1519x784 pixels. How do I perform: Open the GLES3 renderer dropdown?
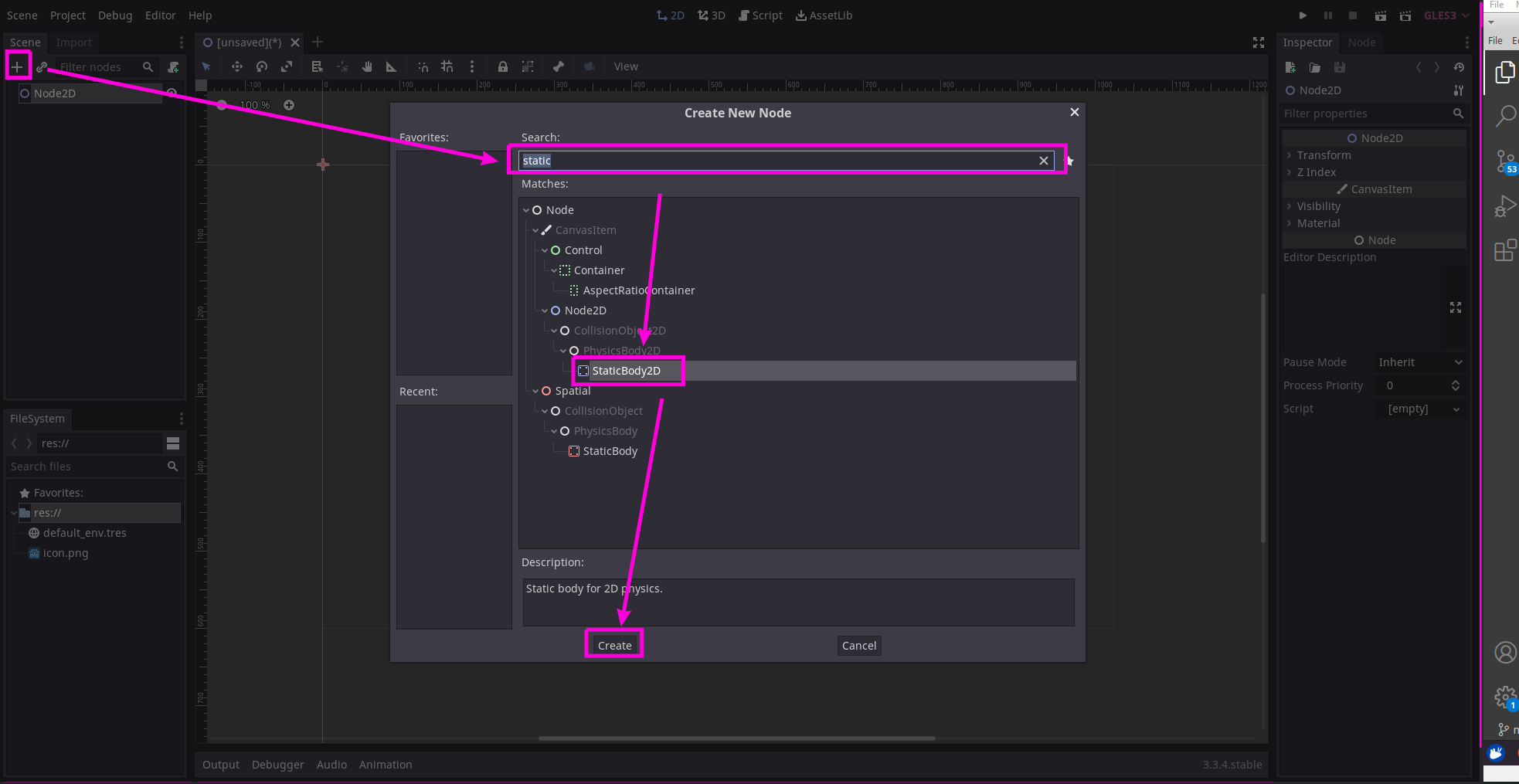(1446, 15)
